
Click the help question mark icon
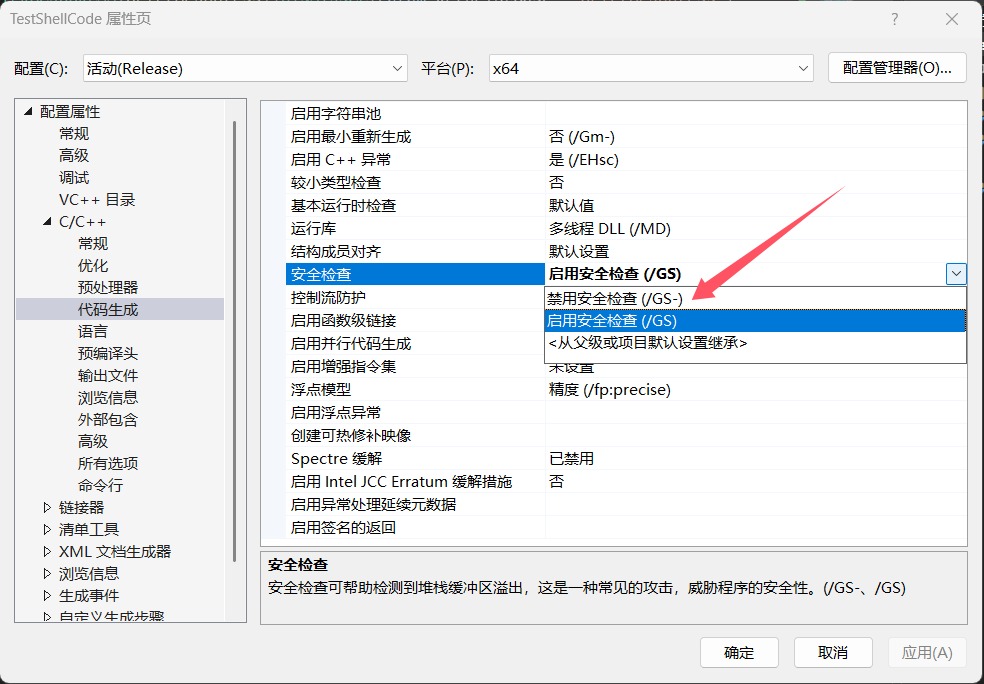click(x=894, y=20)
